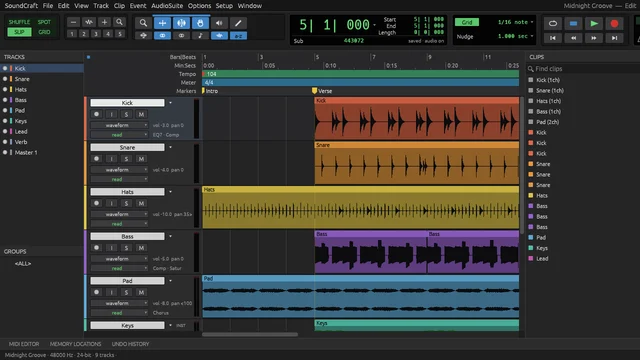Enable Shuffle edit mode

click(x=19, y=22)
